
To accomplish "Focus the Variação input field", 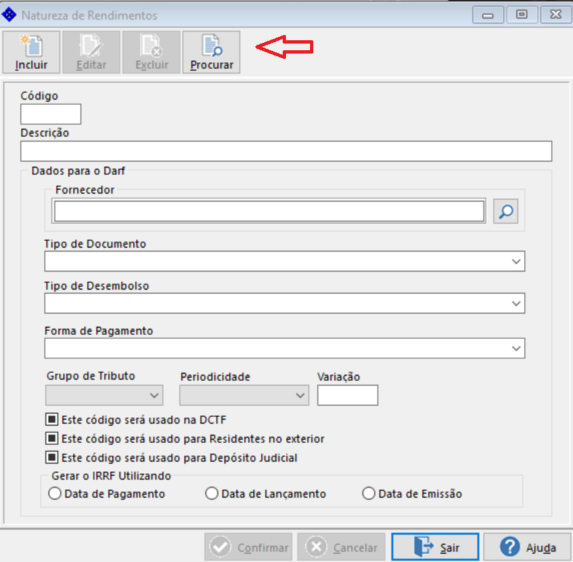I will coord(348,395).
